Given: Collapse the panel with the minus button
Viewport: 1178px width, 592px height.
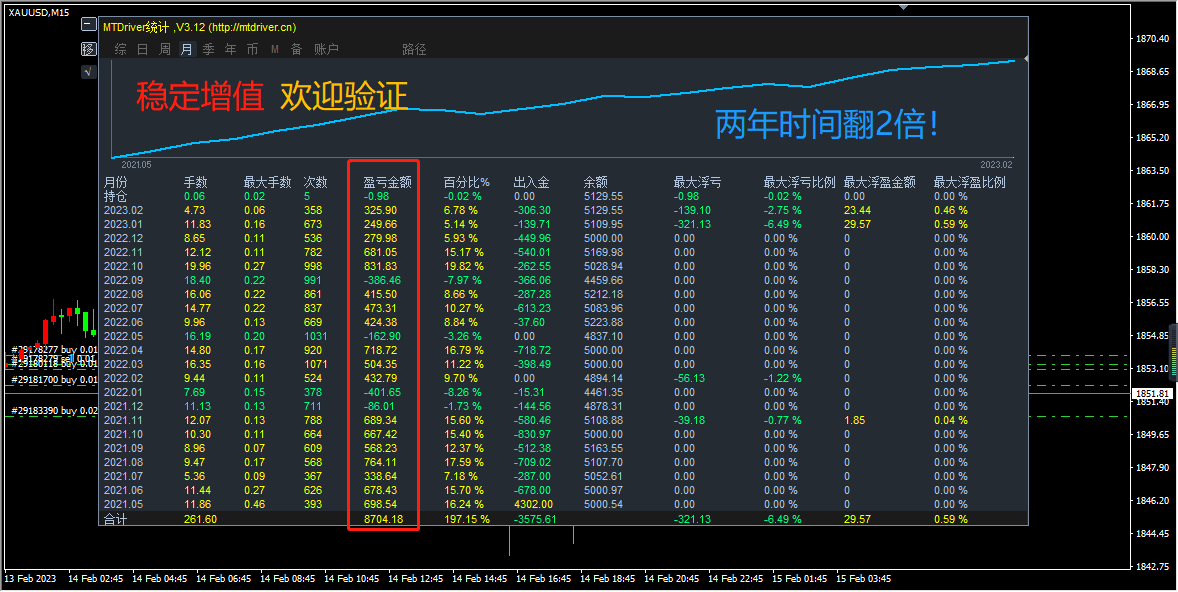Looking at the screenshot, I should (x=88, y=24).
